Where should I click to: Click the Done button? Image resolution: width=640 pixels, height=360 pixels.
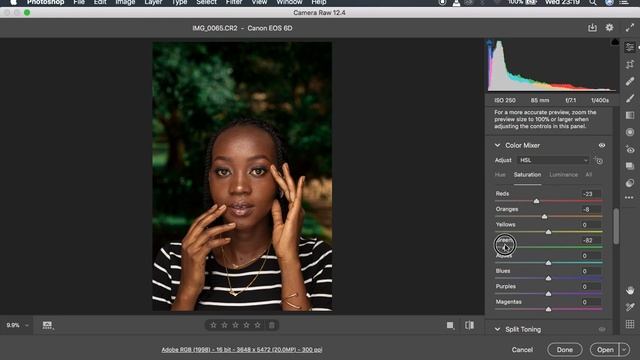564,350
